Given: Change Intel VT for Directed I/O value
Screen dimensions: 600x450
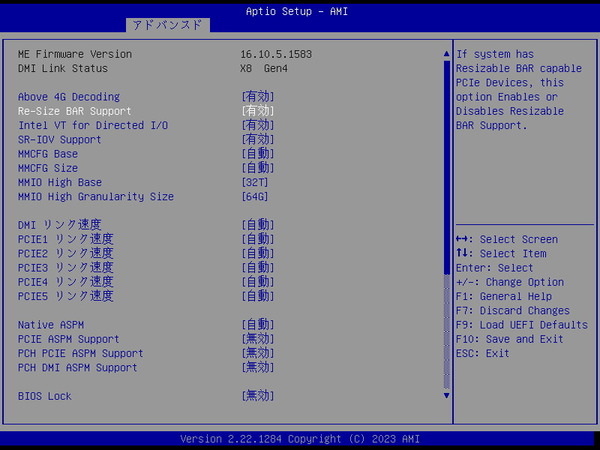Looking at the screenshot, I should point(258,125).
